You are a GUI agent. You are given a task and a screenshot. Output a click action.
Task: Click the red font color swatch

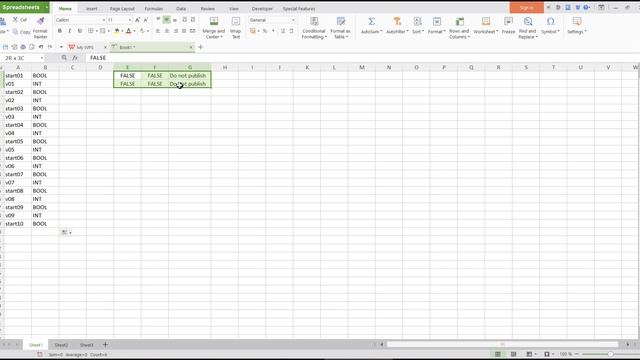pyautogui.click(x=129, y=31)
